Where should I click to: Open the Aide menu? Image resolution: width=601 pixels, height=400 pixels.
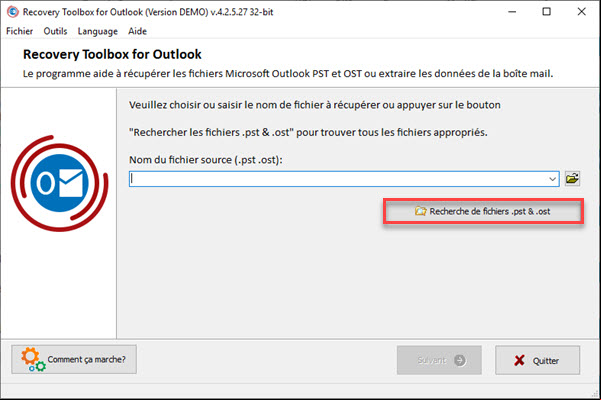[x=137, y=31]
